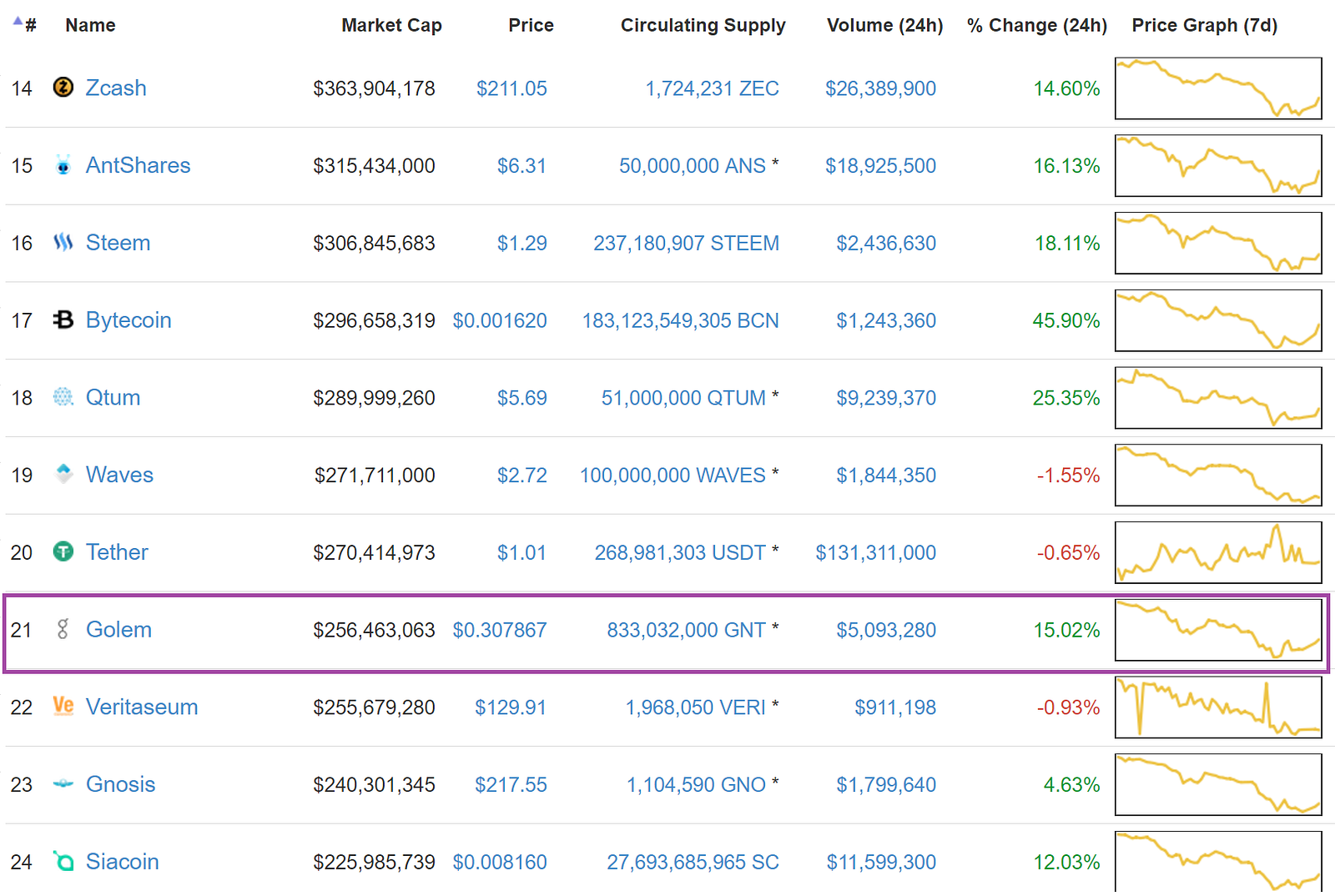View Veritaseum 7-day price graph
1335x896 pixels.
point(1218,707)
